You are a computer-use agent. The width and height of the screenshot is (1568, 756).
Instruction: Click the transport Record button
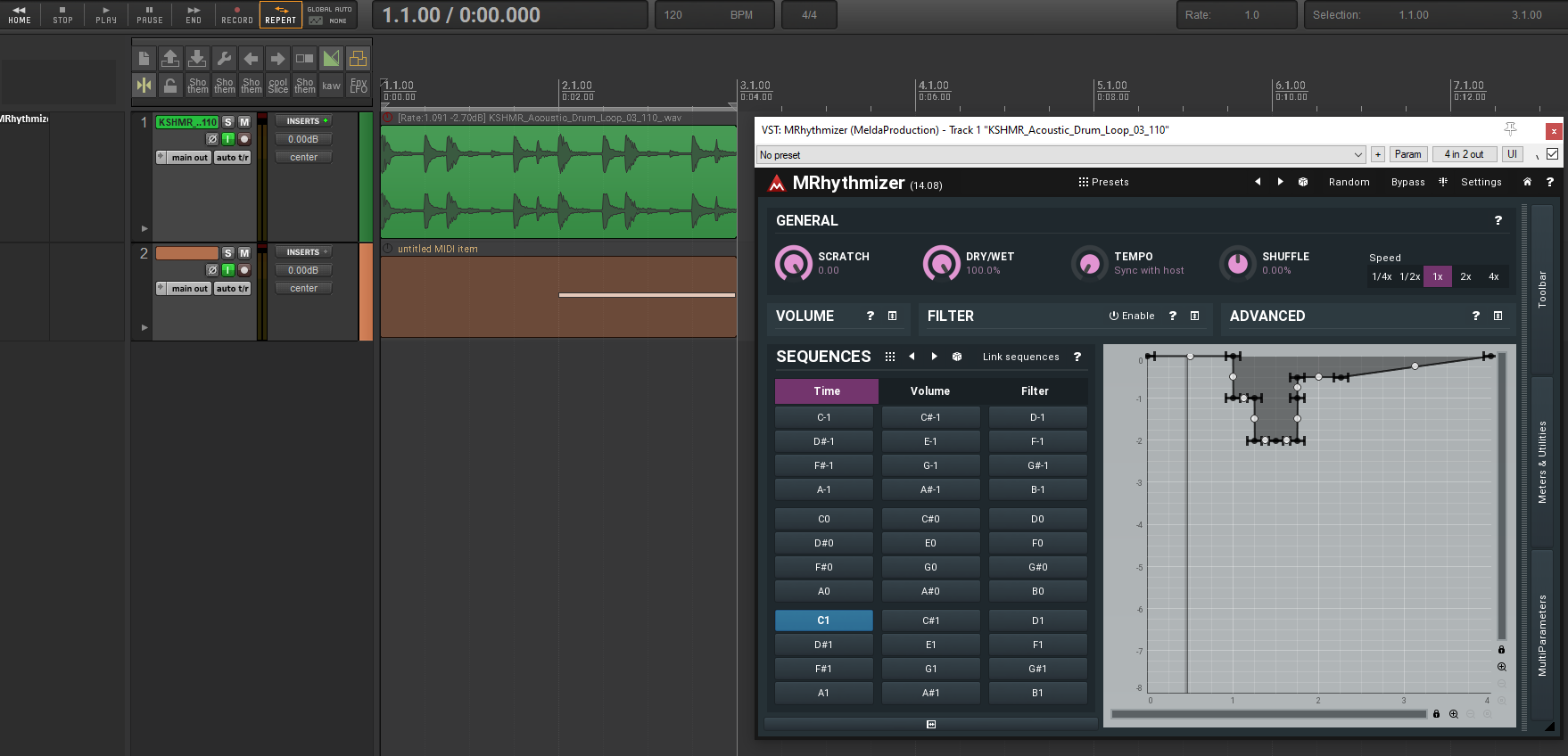coord(237,14)
